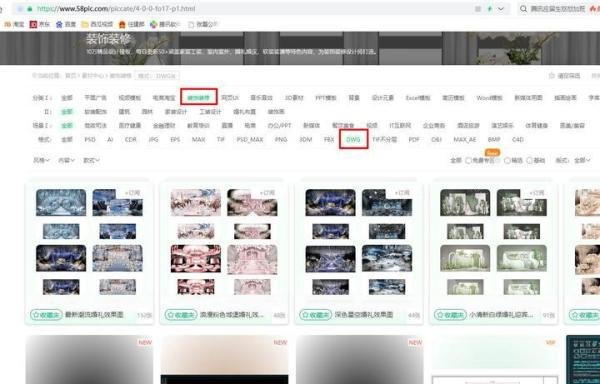Click +订阅 on the pink wedding collection

[267, 193]
